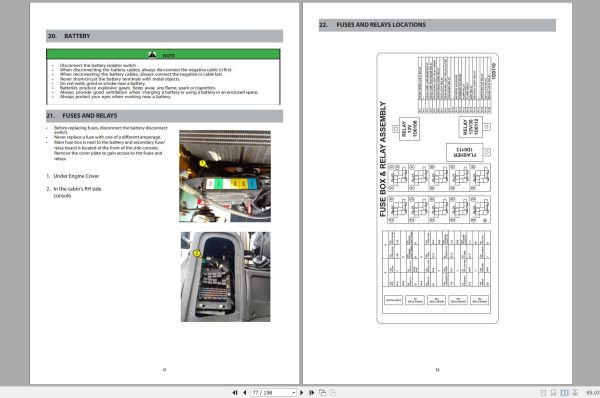The height and width of the screenshot is (398, 600).
Task: Go to the next page
Action: 302,393
